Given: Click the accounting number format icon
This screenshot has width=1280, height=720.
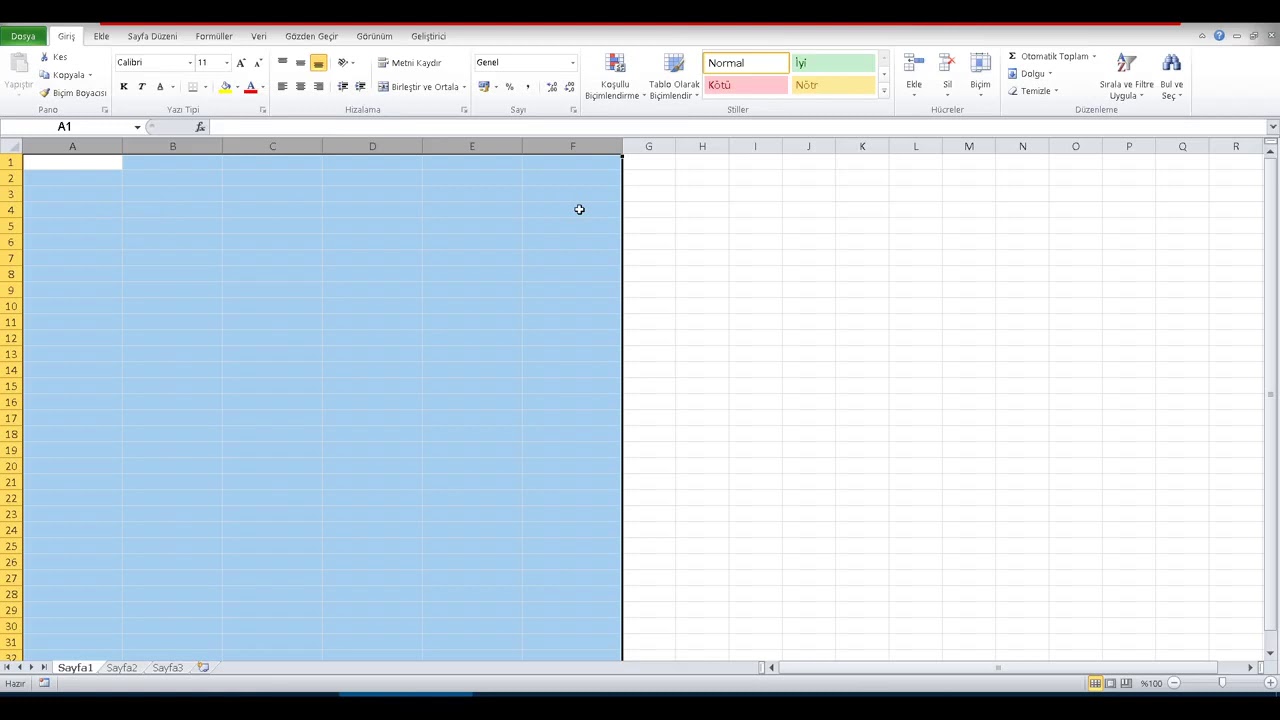Looking at the screenshot, I should pos(484,87).
